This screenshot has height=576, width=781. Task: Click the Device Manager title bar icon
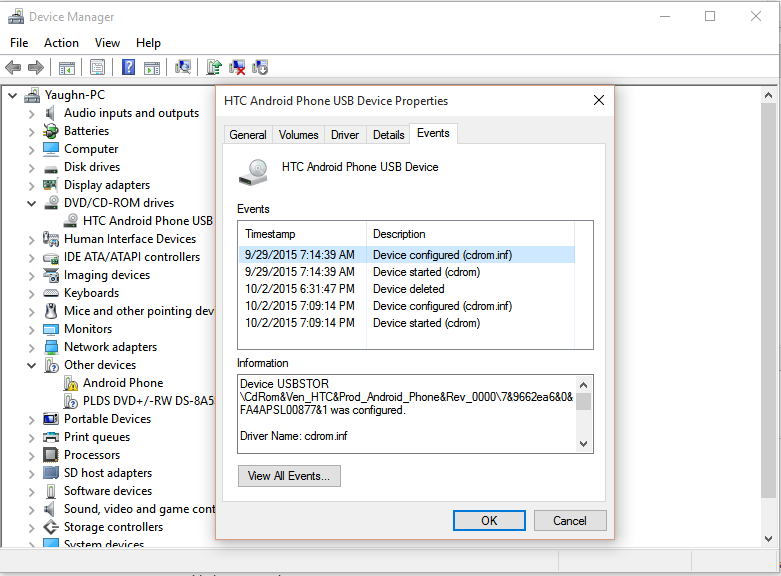click(15, 16)
